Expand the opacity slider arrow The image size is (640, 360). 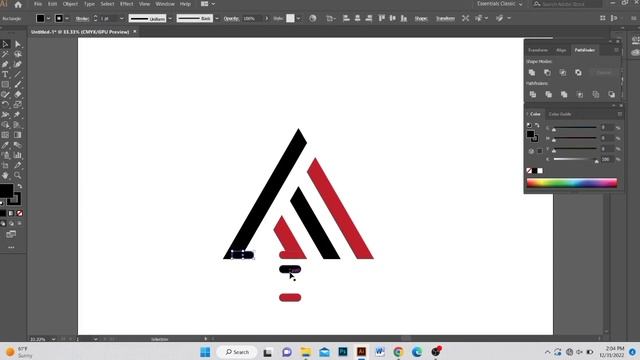[x=267, y=18]
